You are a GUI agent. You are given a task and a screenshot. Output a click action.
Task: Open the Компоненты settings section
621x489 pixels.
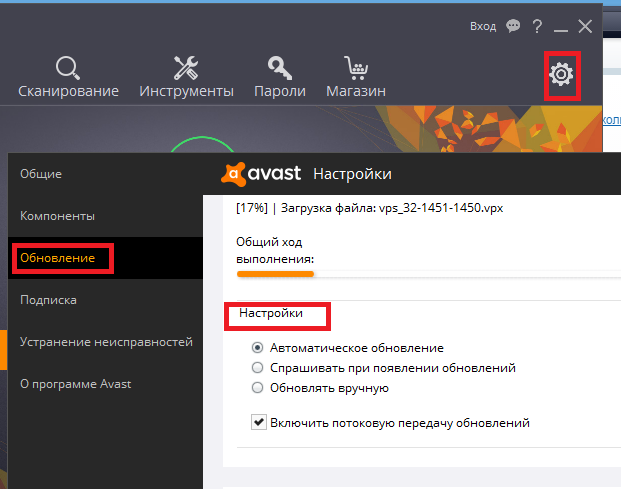(58, 216)
